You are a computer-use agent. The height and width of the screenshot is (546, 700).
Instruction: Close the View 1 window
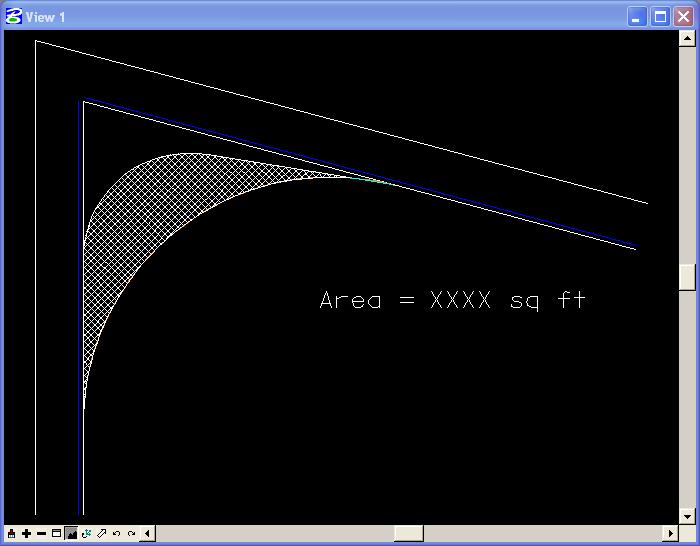tap(683, 17)
